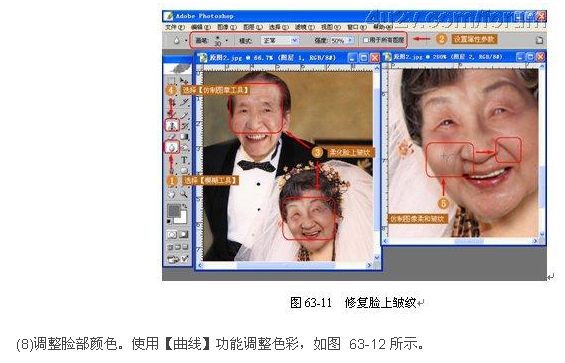Switch to Standard edit mode
Viewport: 565px width, 363px height.
(172, 235)
